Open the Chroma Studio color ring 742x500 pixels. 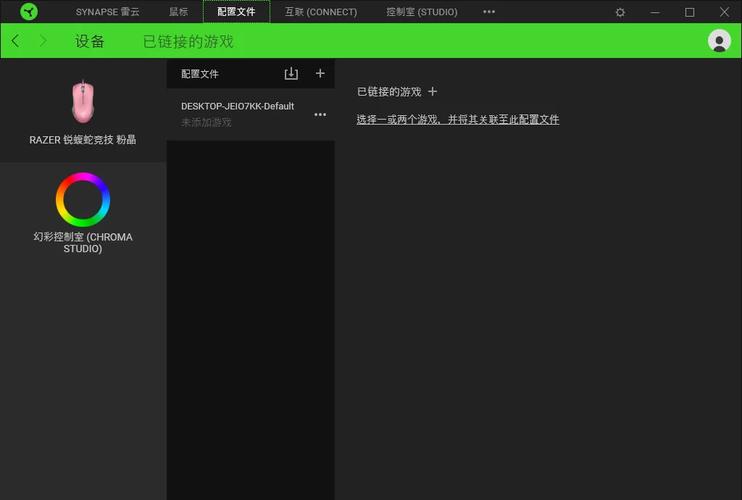(83, 199)
